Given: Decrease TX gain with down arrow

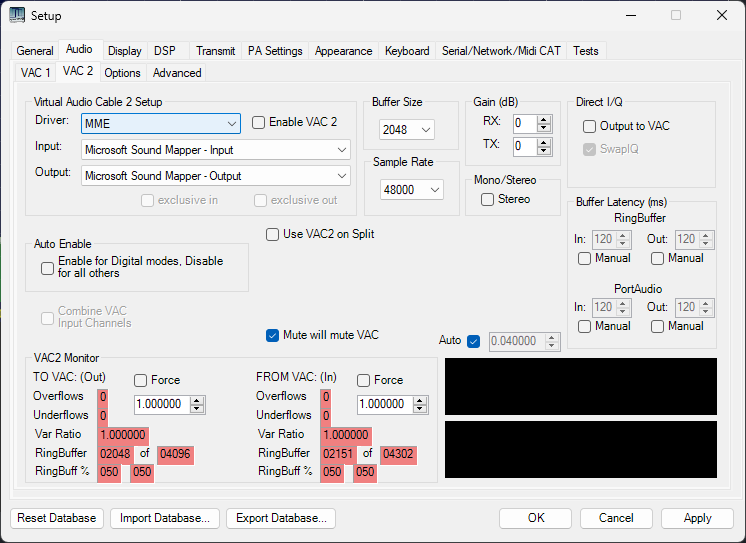Looking at the screenshot, I should click(x=544, y=150).
